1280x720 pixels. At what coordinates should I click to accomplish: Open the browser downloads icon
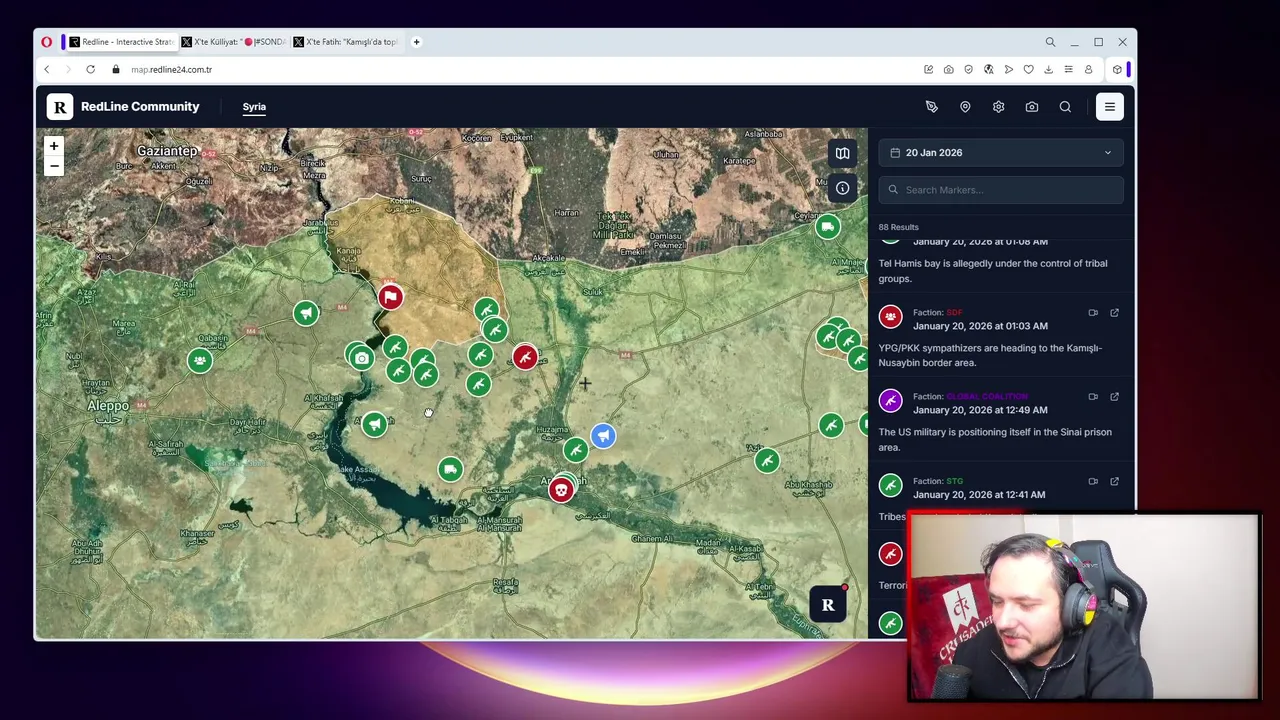(1048, 69)
